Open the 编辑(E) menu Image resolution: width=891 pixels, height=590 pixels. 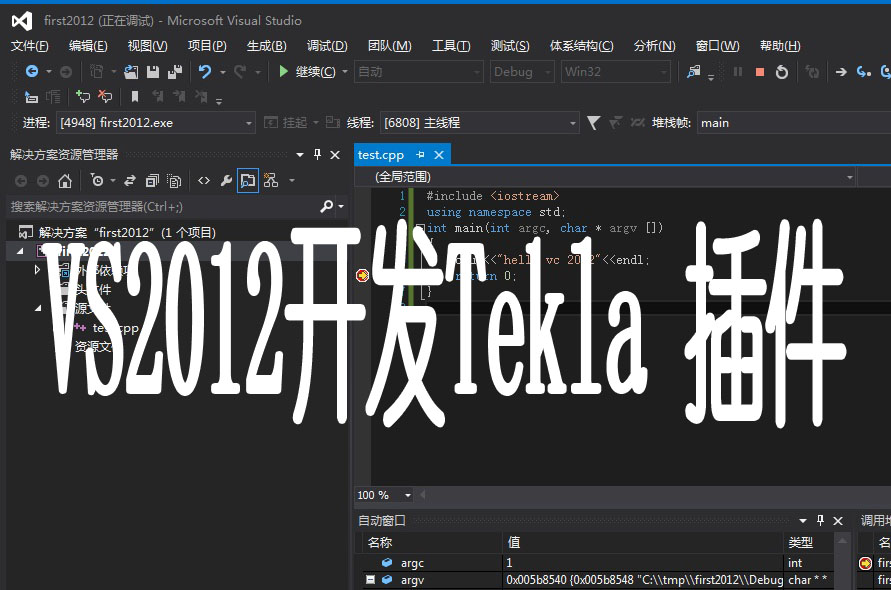tap(88, 46)
